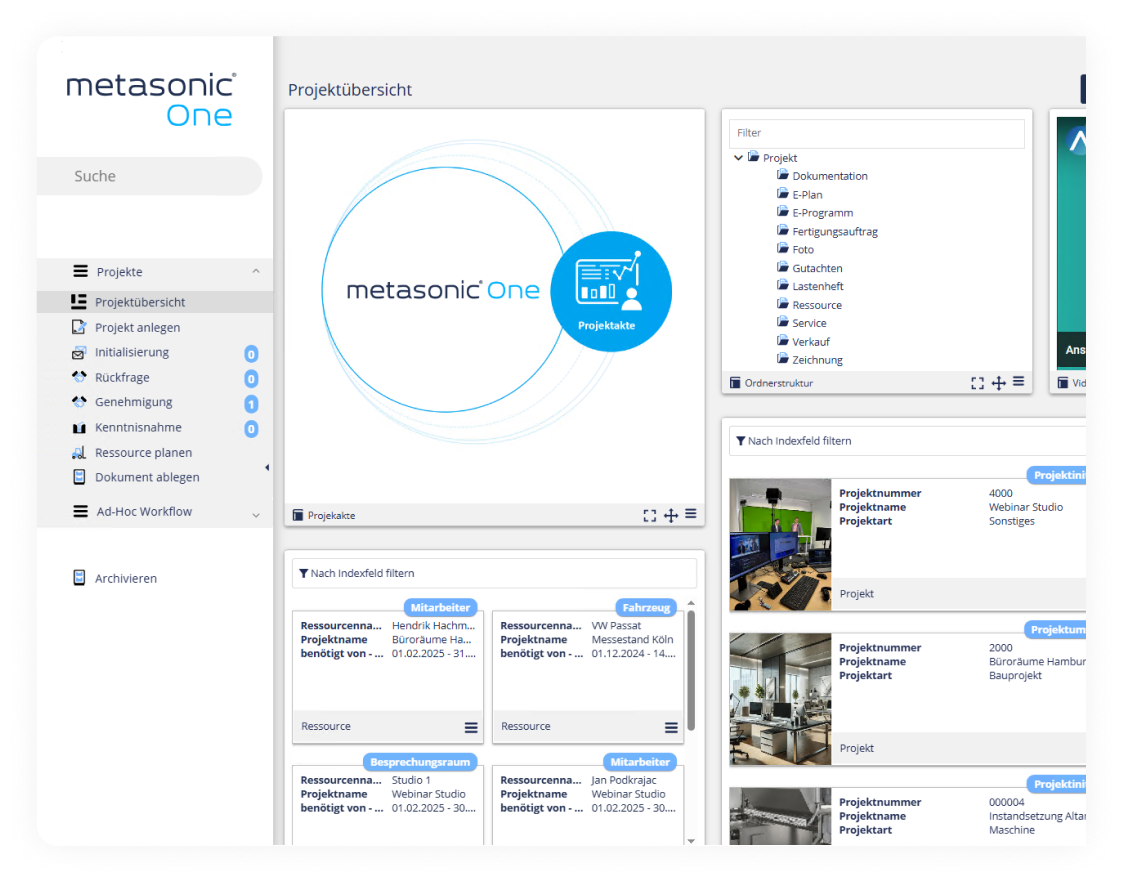Image resolution: width=1122 pixels, height=882 pixels.
Task: Click the Rückfrage handshake icon
Action: 79,377
